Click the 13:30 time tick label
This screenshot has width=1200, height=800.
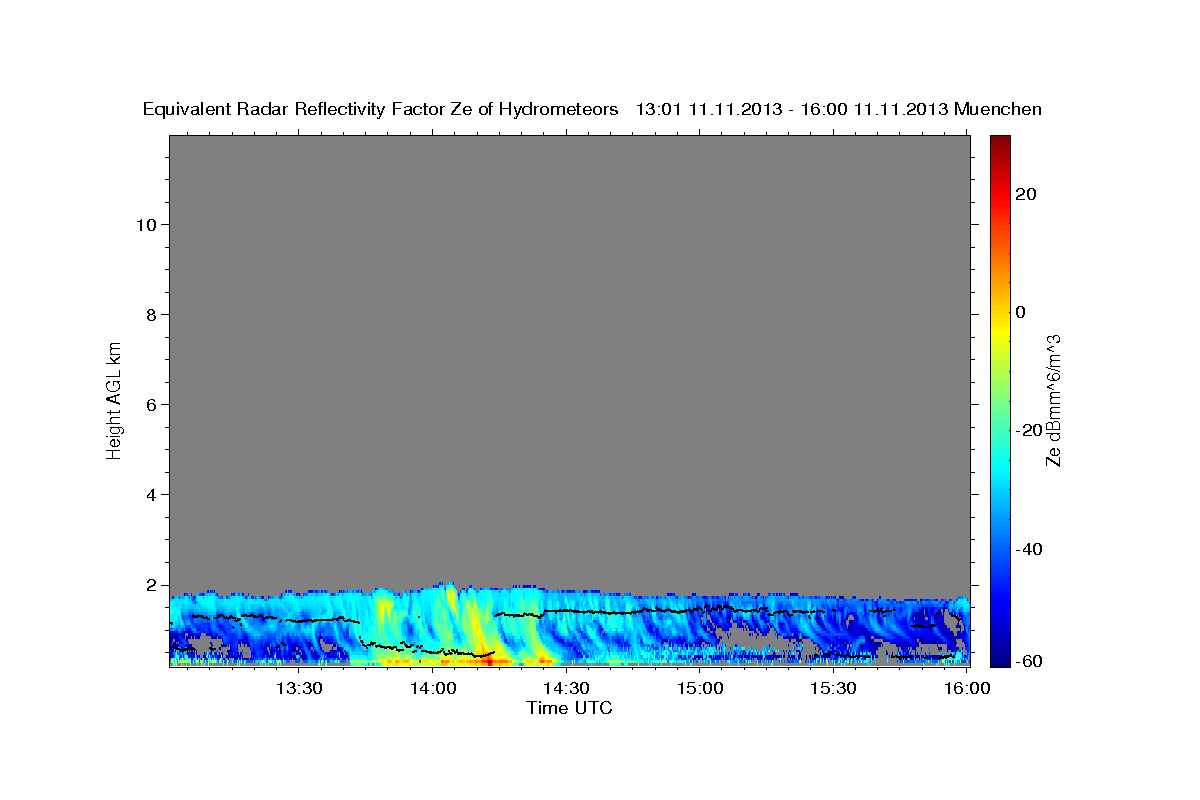pos(299,688)
